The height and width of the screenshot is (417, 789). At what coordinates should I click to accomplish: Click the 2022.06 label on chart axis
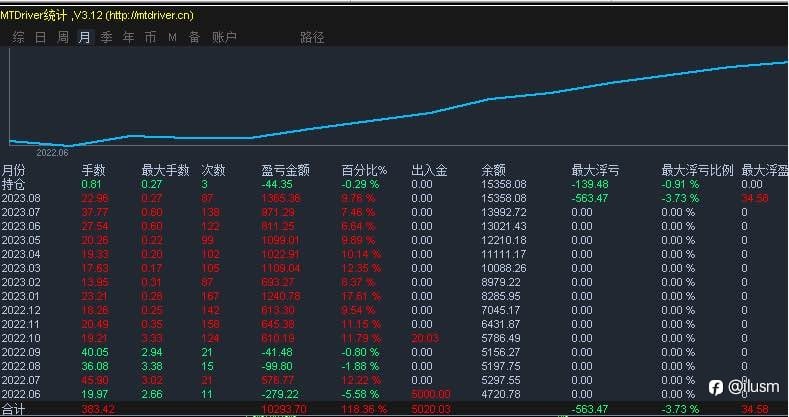point(52,152)
